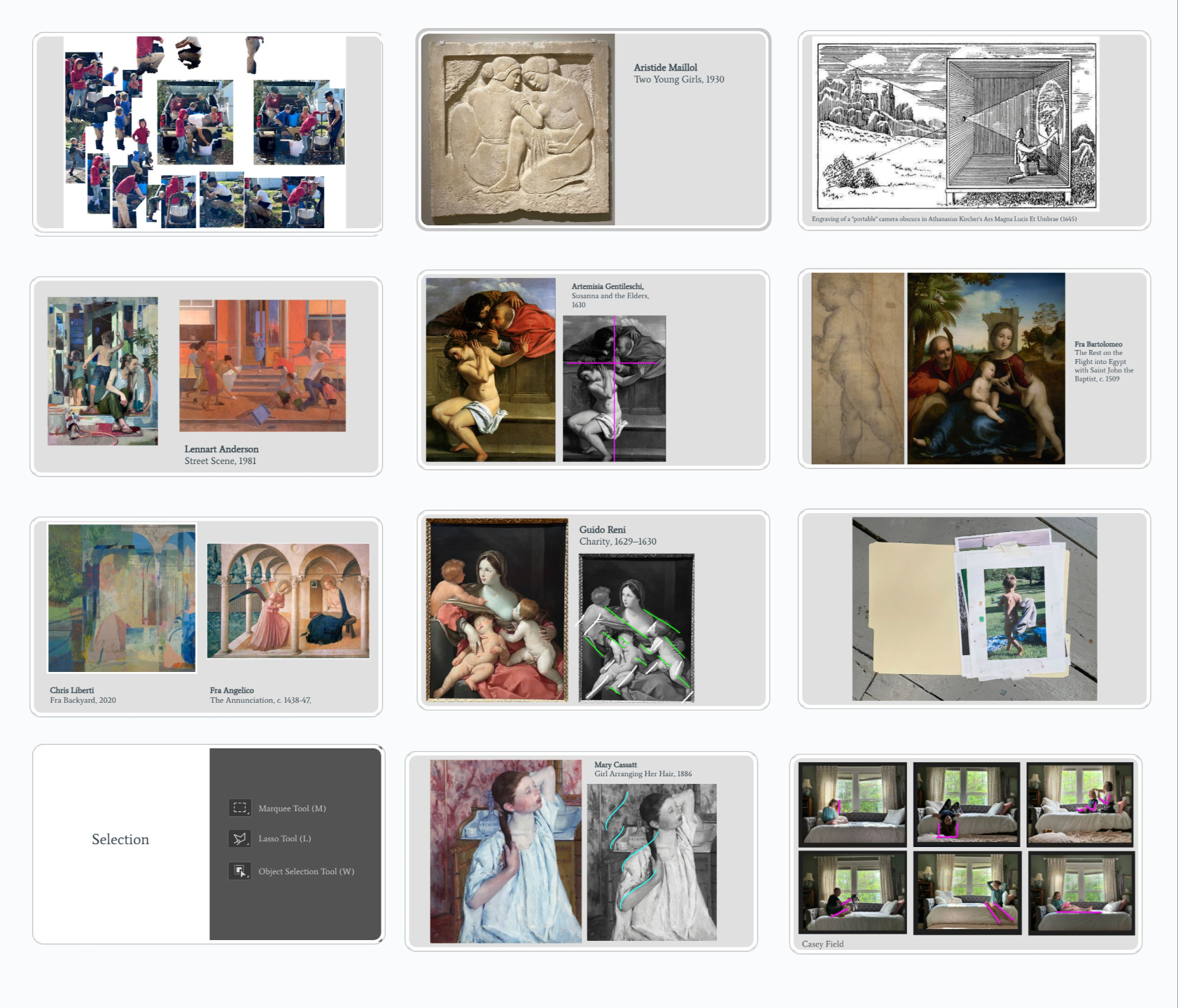
Task: Select the Marquee Tool icon
Action: (240, 808)
